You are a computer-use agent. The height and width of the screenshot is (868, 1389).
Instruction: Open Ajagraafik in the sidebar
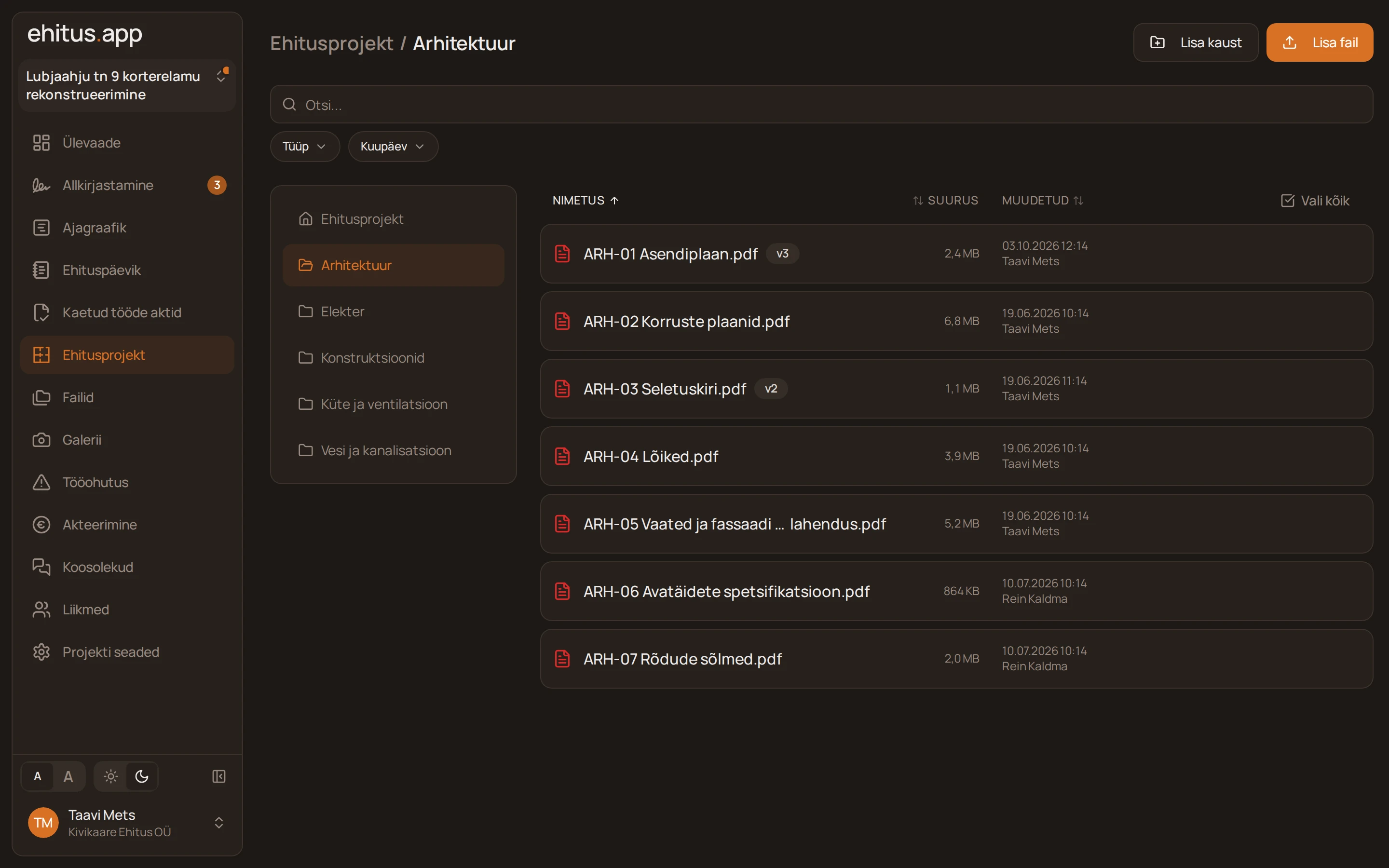127,228
